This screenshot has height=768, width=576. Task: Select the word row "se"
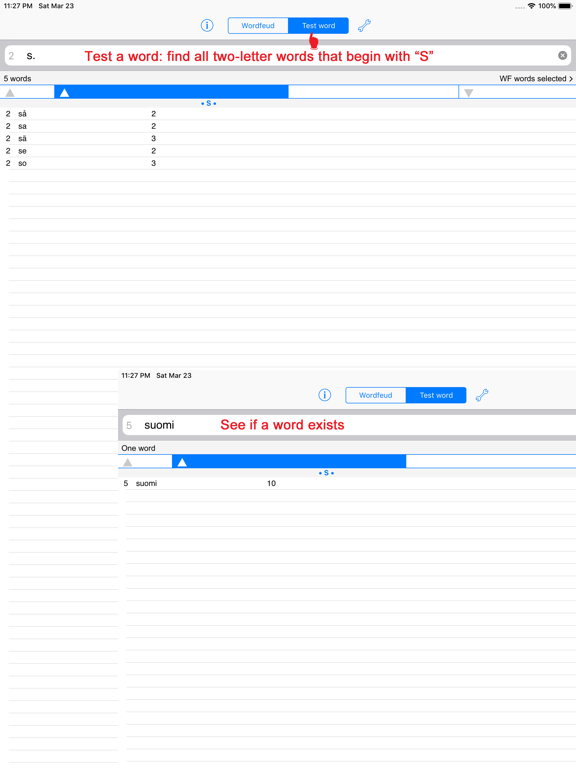tap(288, 151)
